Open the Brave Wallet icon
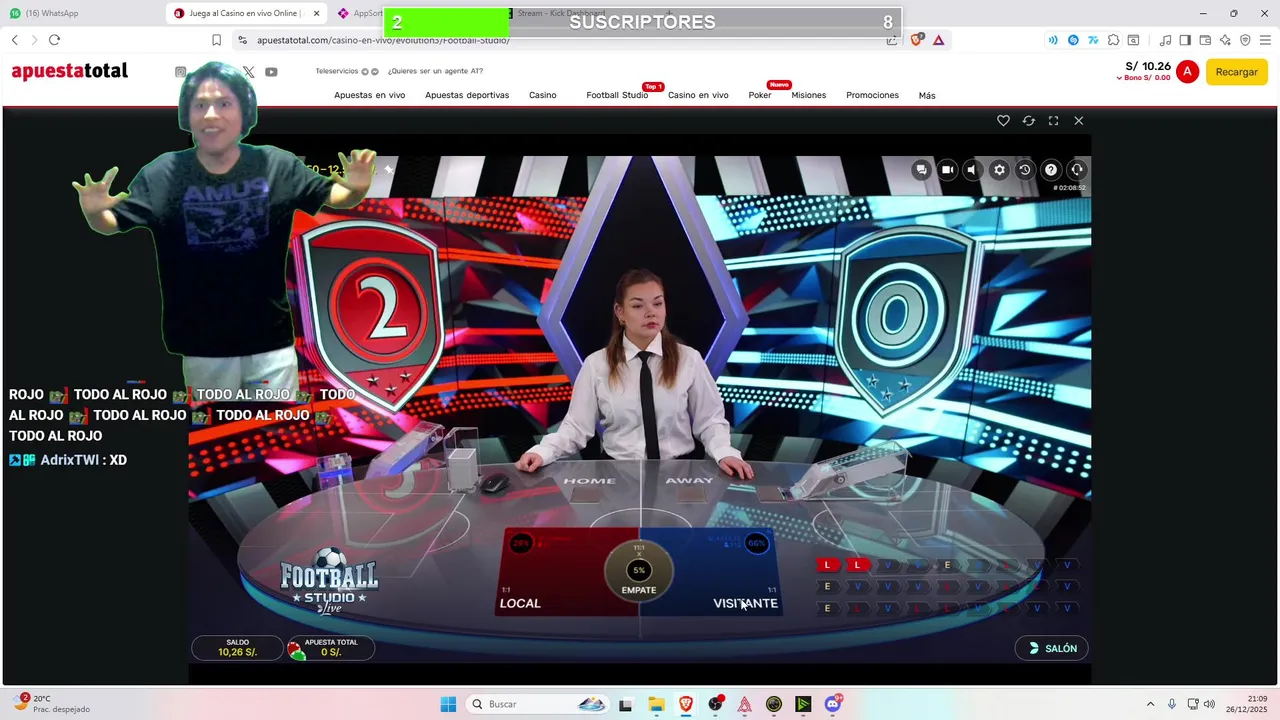 (1205, 40)
